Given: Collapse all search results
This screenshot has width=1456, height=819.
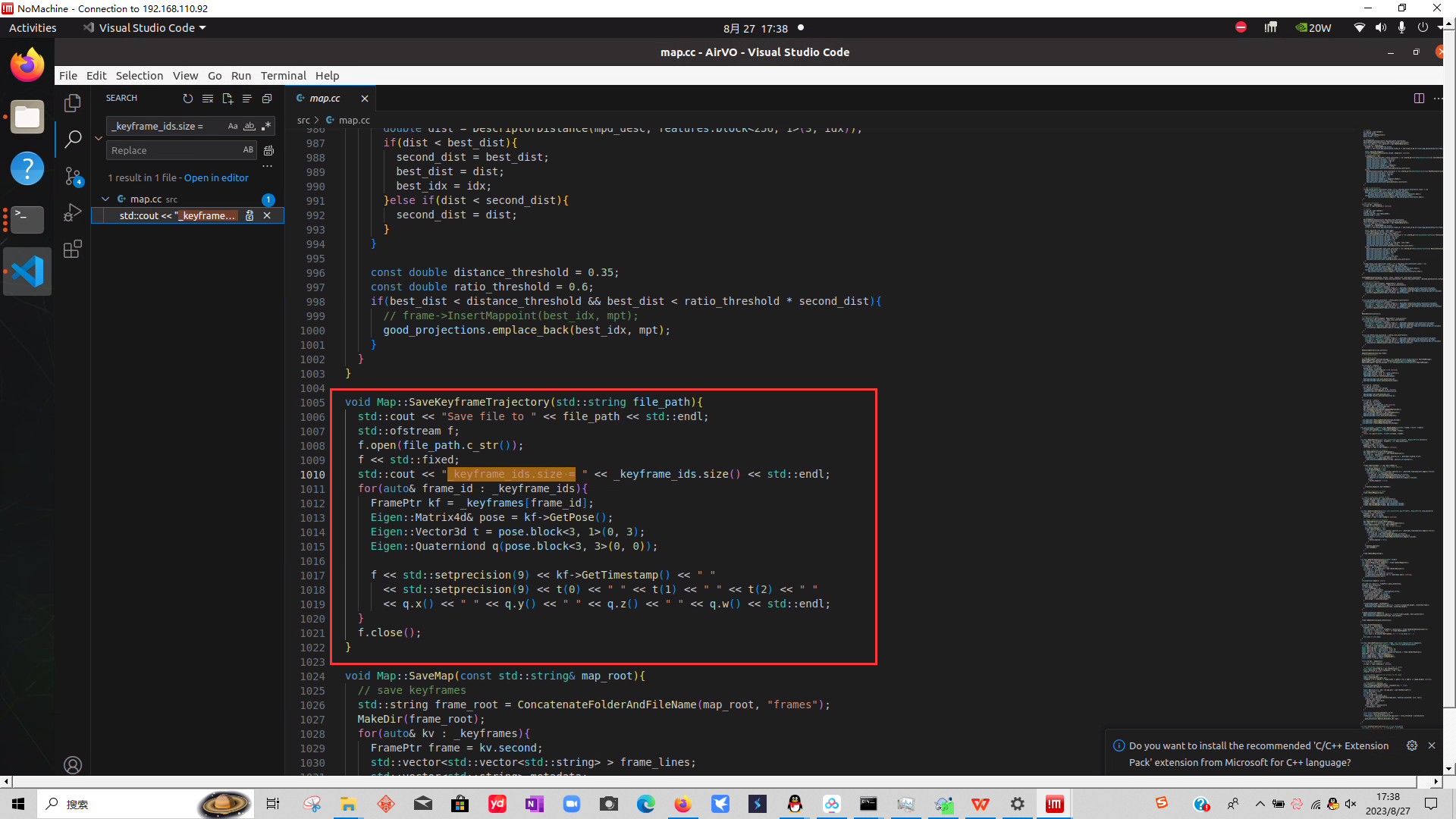Looking at the screenshot, I should (267, 99).
